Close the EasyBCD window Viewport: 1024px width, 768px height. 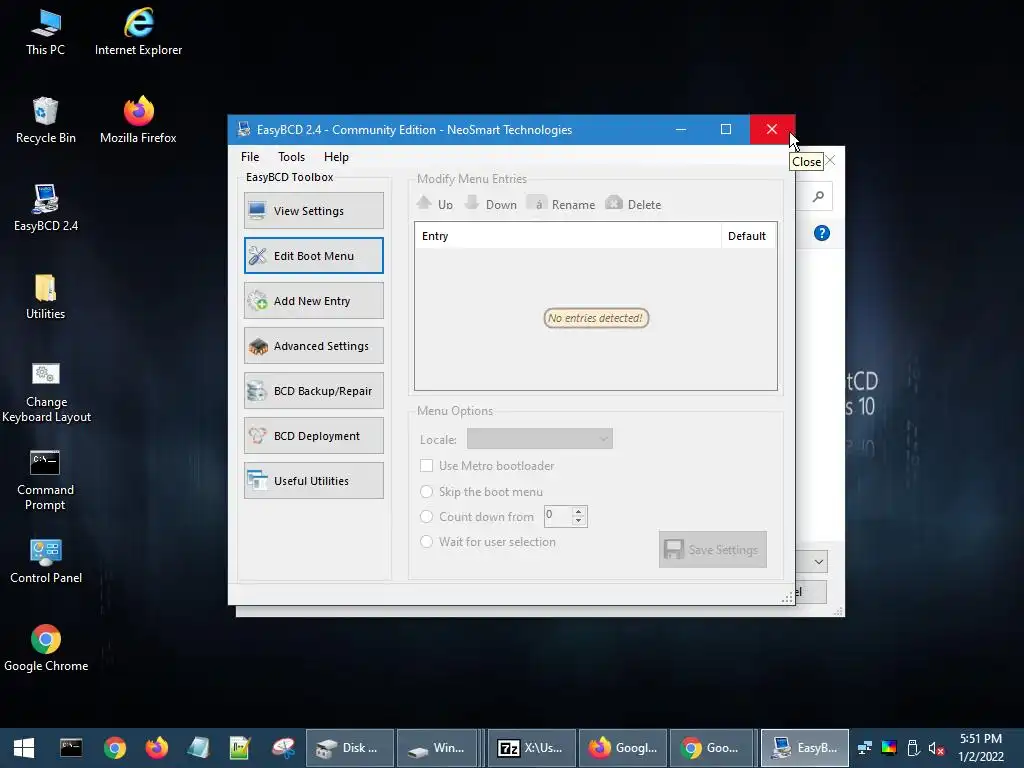[772, 129]
